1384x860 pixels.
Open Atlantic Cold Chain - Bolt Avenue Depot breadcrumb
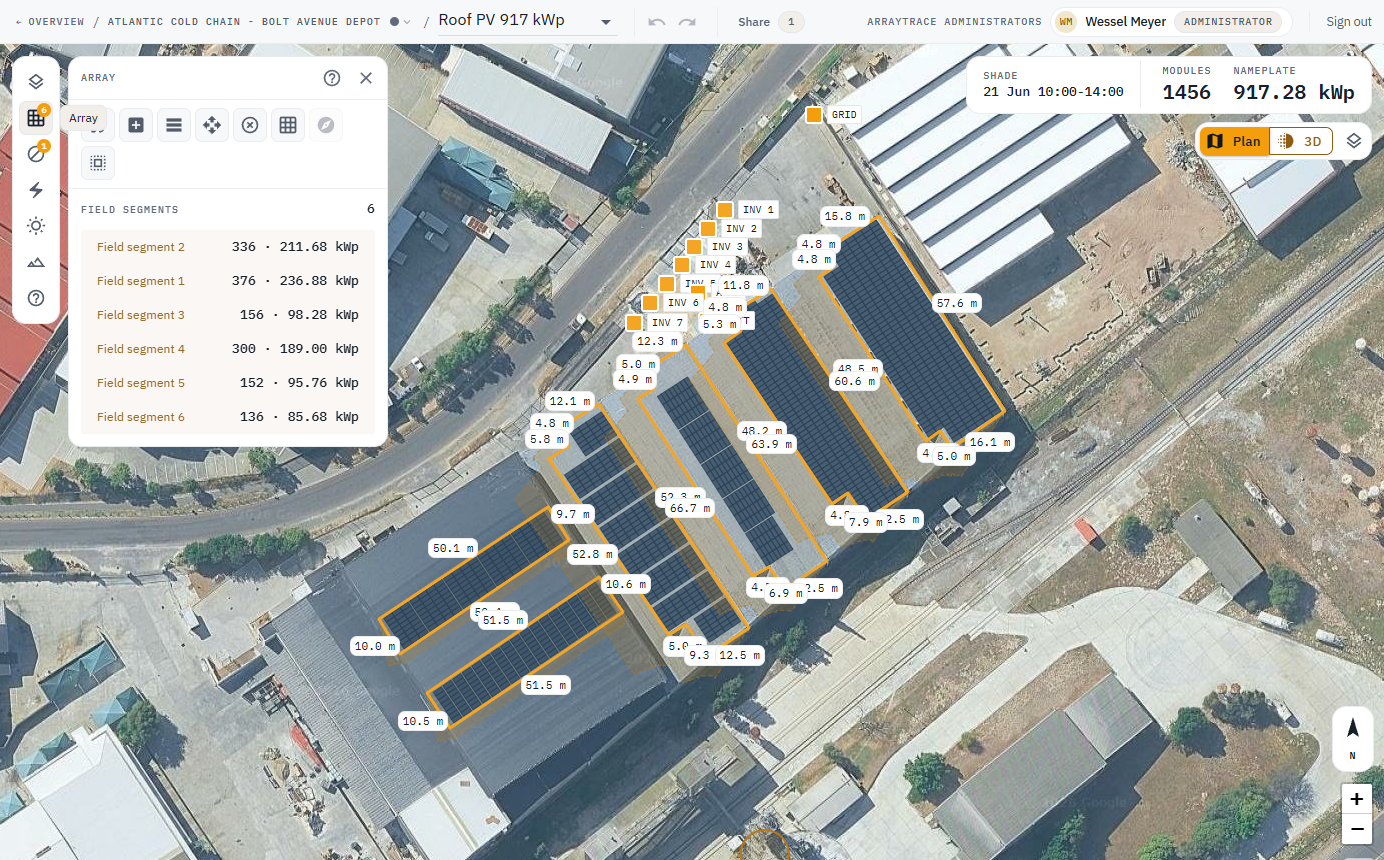click(x=244, y=22)
